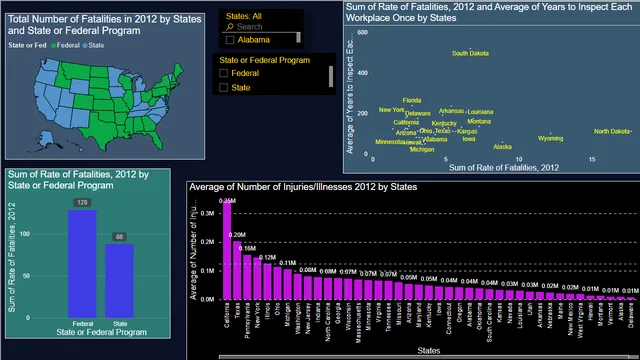Click the Delaware axis label in injuries chart
Image resolution: width=640 pixels, height=360 pixels.
coord(631,315)
